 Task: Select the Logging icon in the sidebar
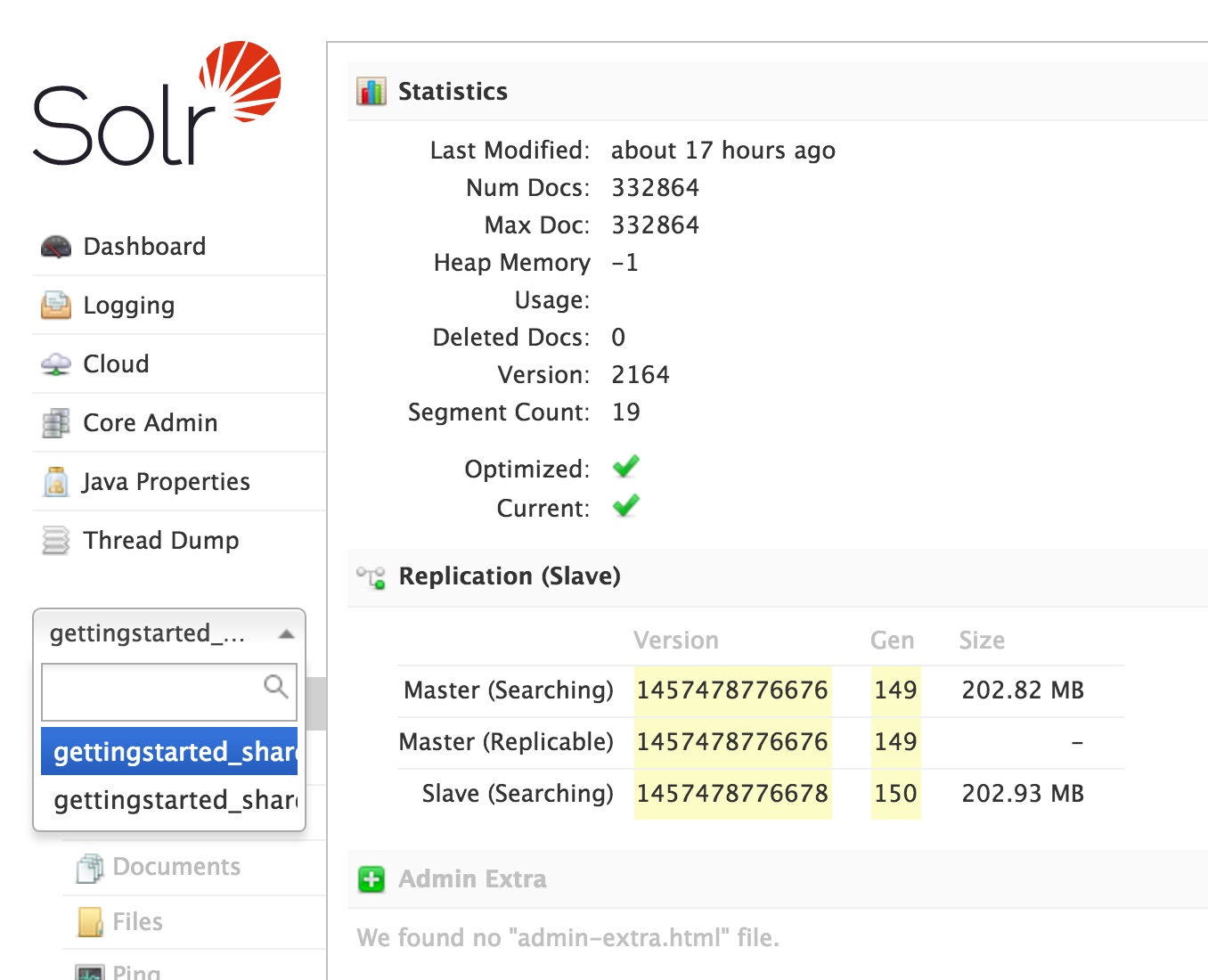pyautogui.click(x=55, y=305)
